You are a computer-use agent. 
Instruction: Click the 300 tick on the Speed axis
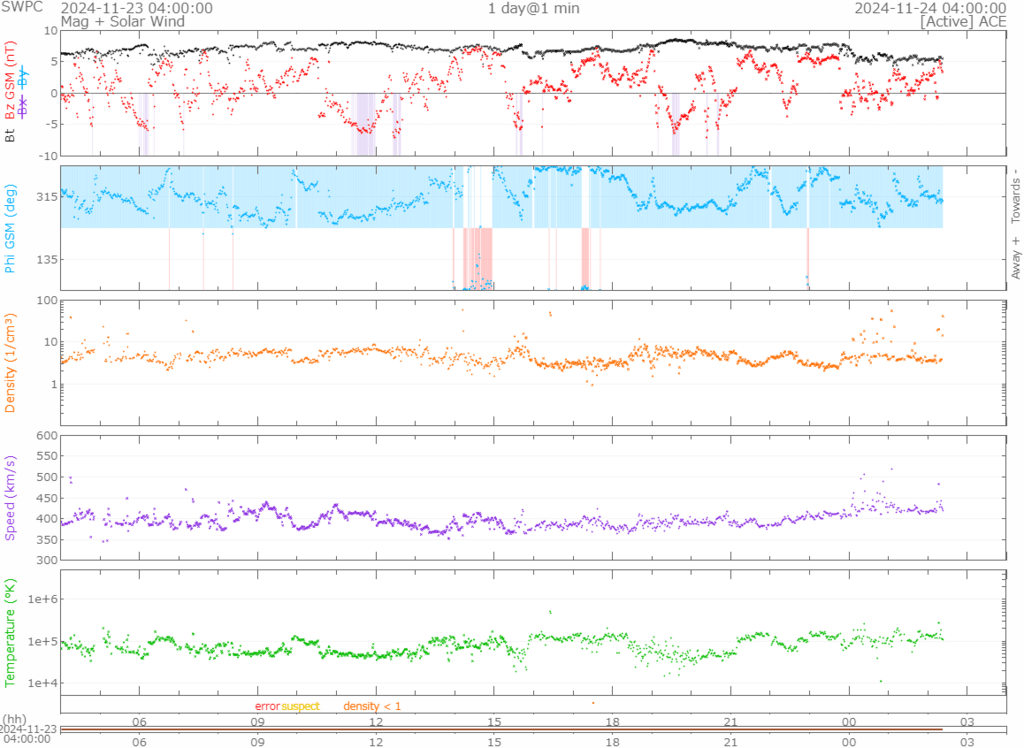[48, 560]
